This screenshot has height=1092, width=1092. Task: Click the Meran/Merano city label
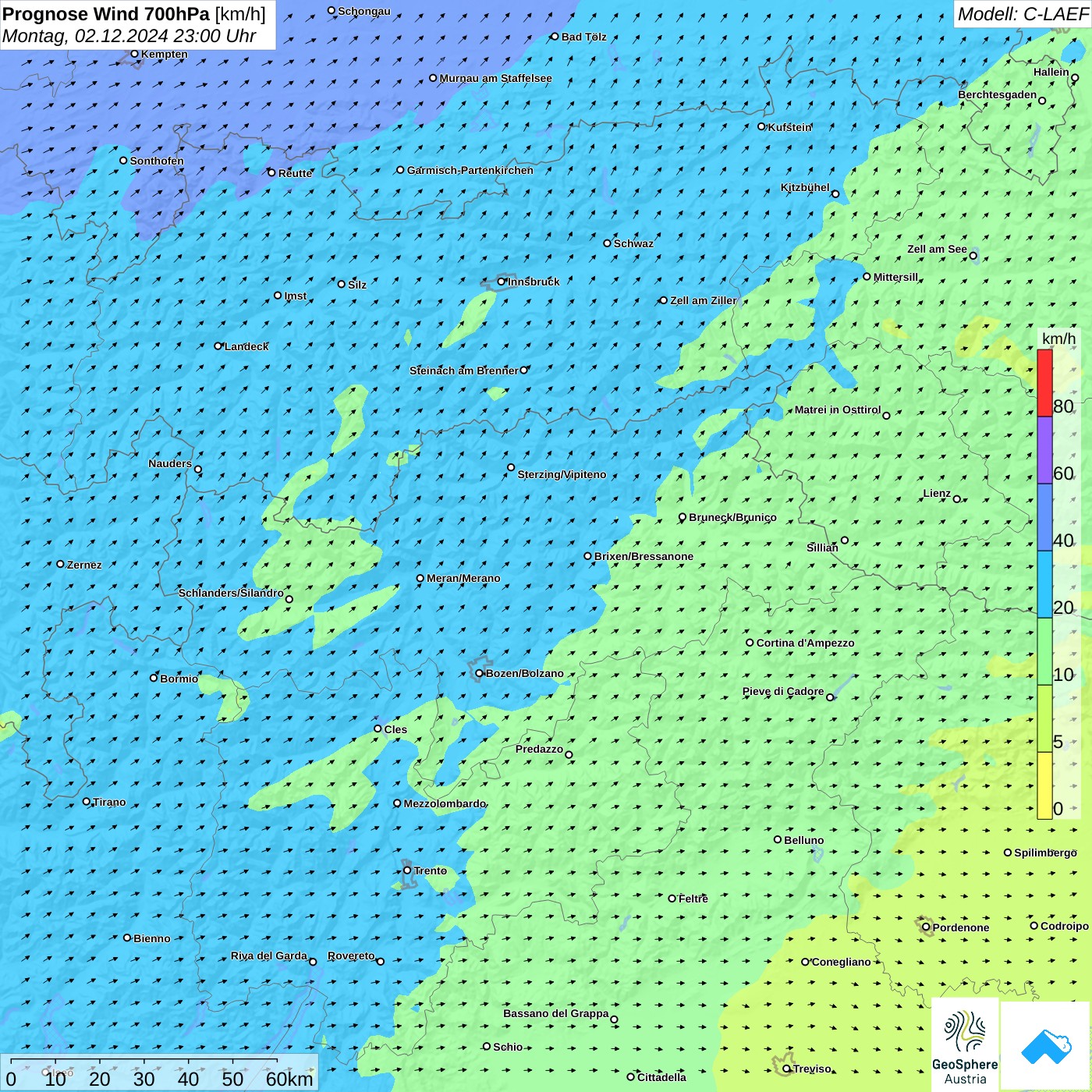click(463, 578)
